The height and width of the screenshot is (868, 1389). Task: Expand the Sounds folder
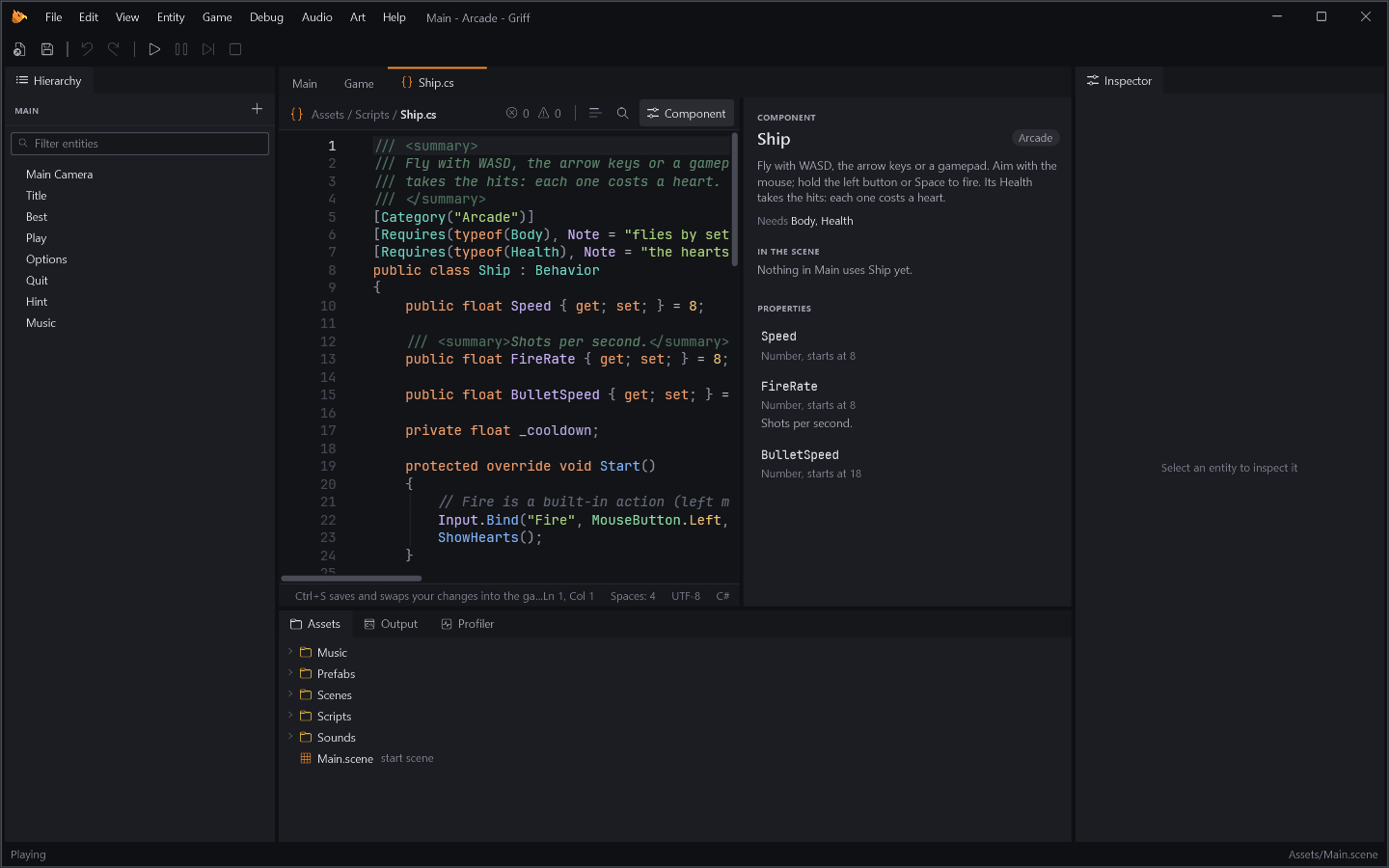pyautogui.click(x=290, y=737)
